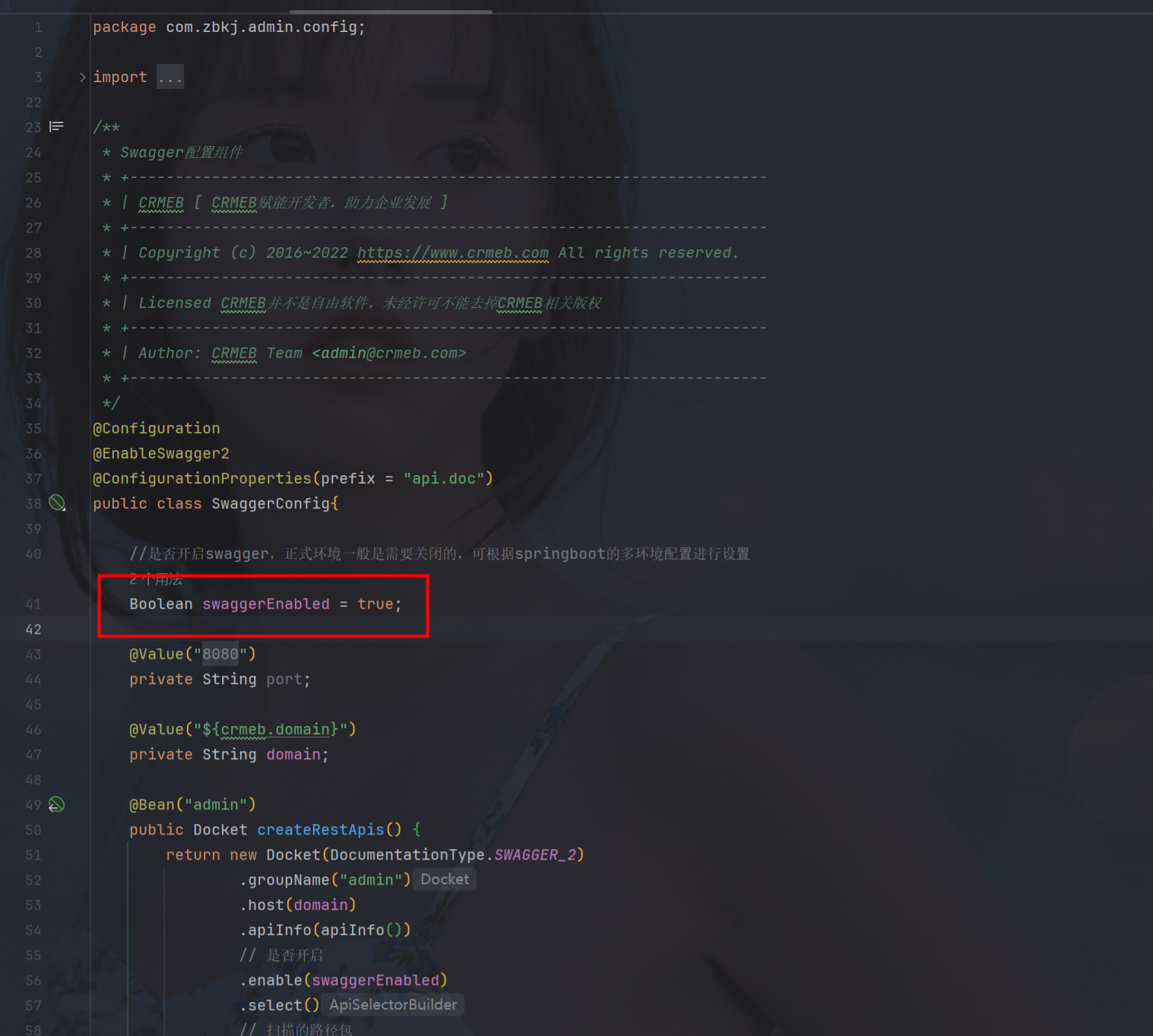Click the crmeb.domain property reference
1153x1036 pixels.
pos(275,729)
